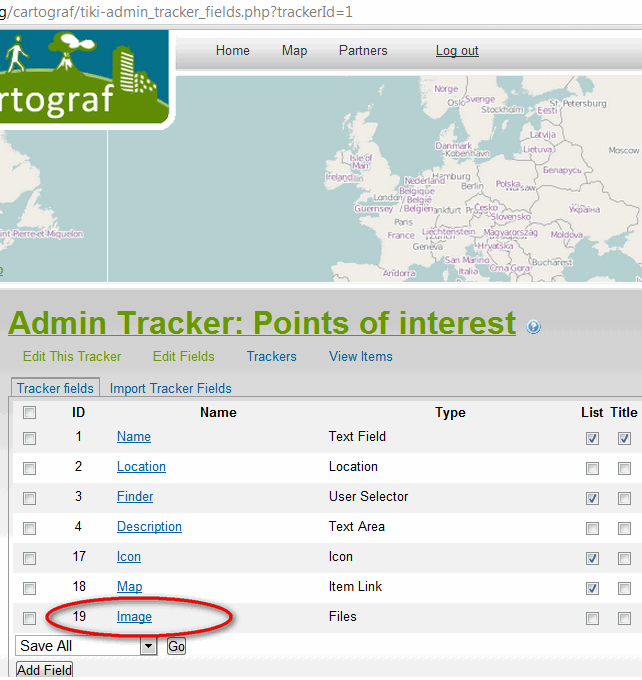Screen dimensions: 642x680
Task: Toggle the List checkbox for the Location field
Action: click(x=593, y=468)
